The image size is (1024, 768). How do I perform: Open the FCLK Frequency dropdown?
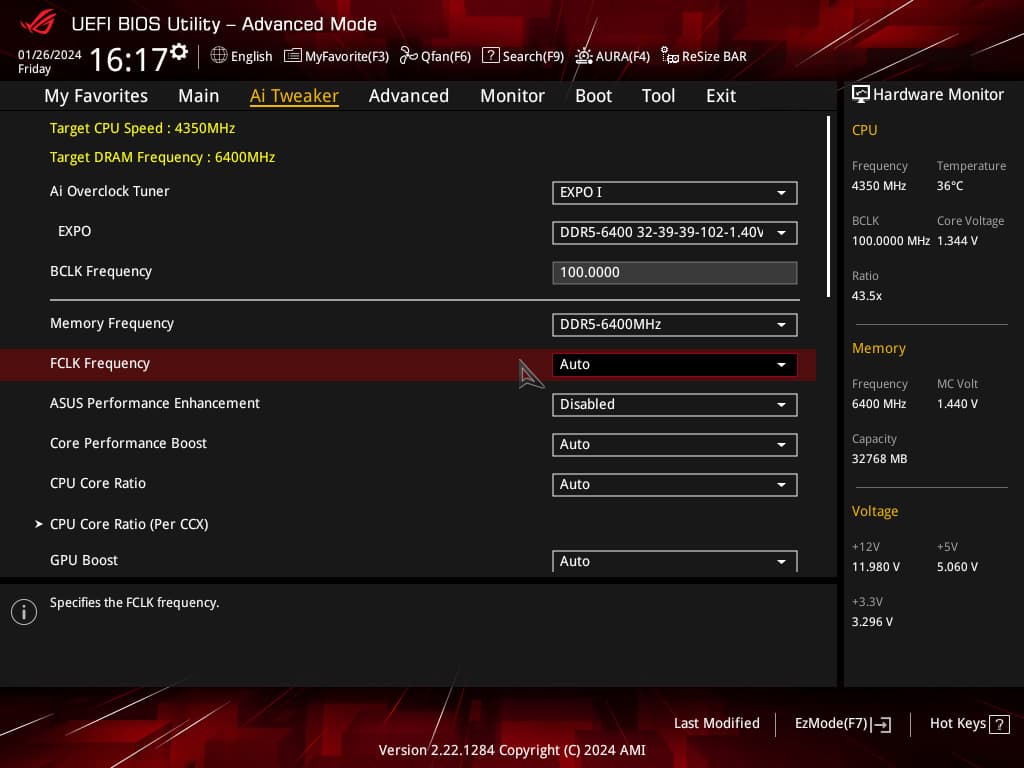[674, 364]
